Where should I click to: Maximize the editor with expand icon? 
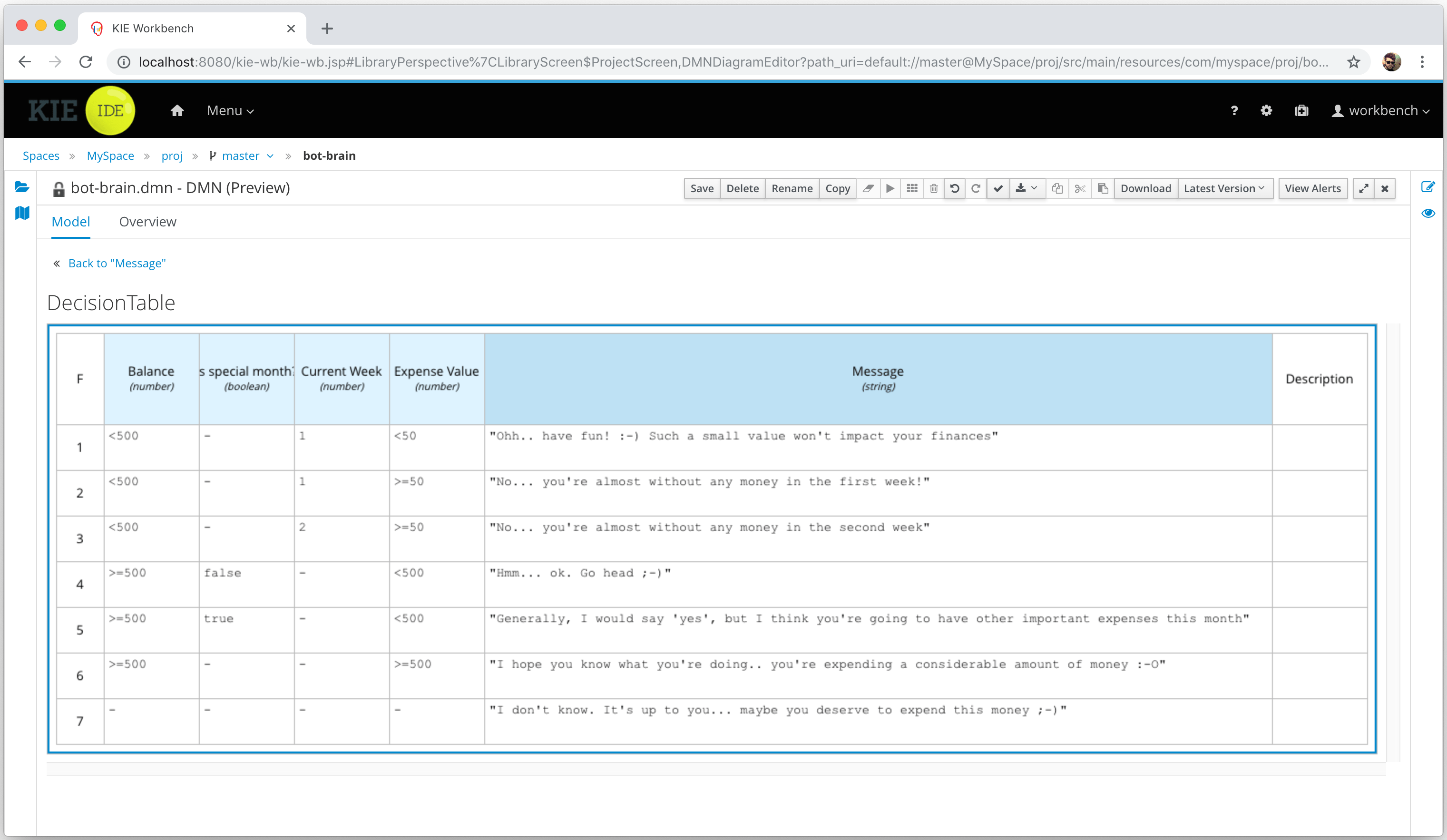[1363, 188]
